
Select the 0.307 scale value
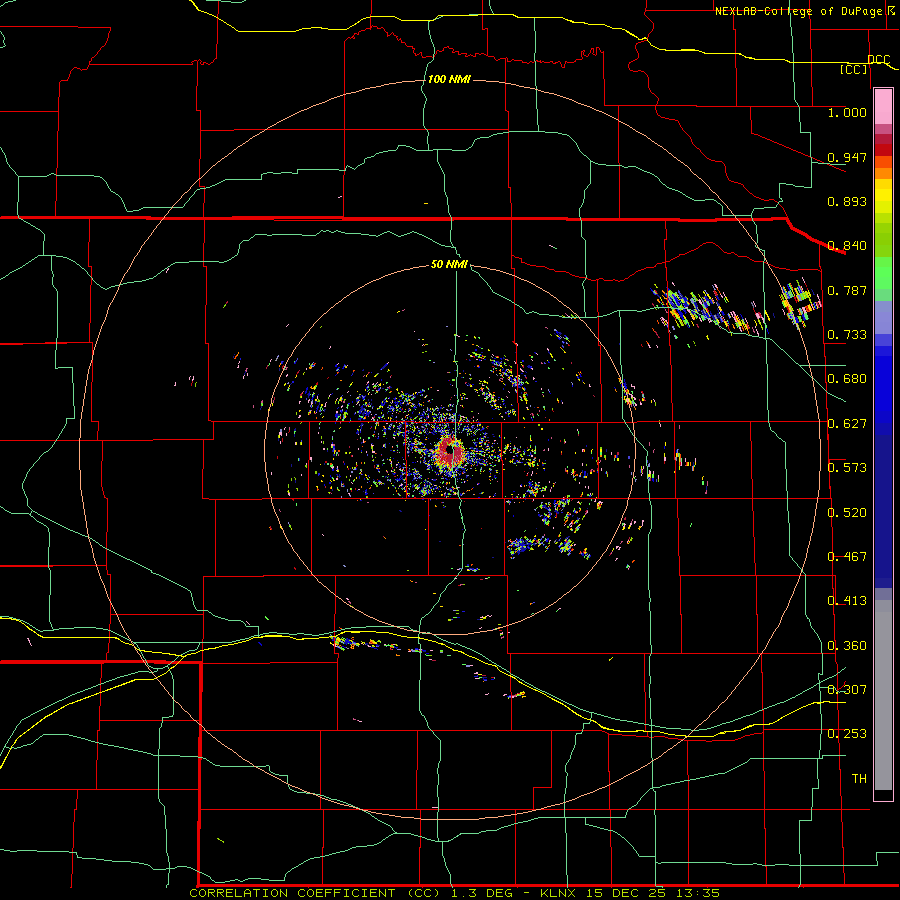pos(847,690)
